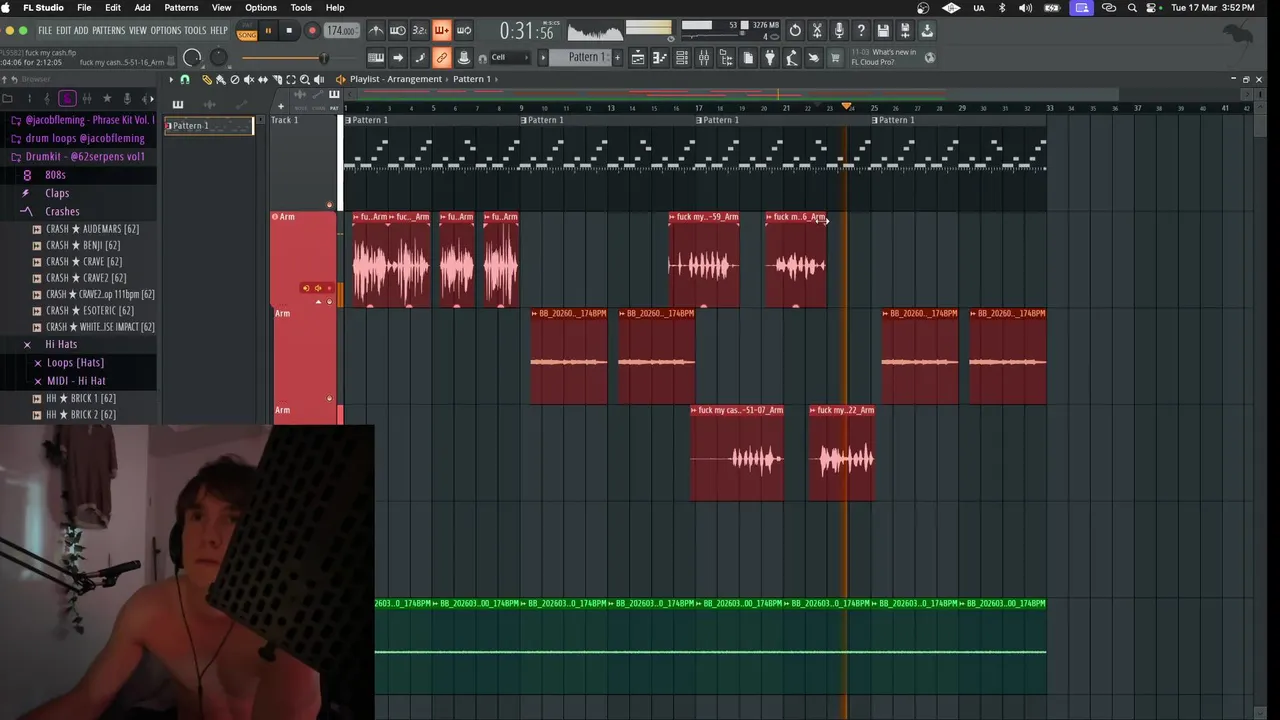Open the Pattern 1 selector dropdown
Viewport: 1280px width, 720px height.
pos(580,58)
